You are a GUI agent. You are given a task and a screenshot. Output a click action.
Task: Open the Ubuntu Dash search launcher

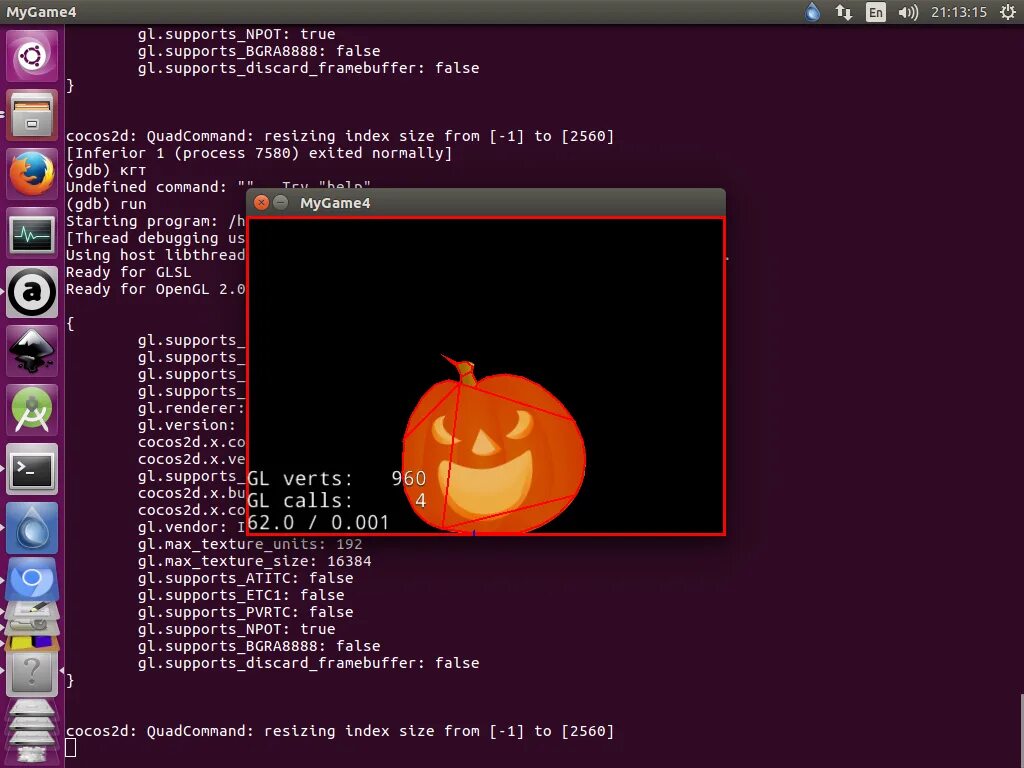[x=31, y=56]
